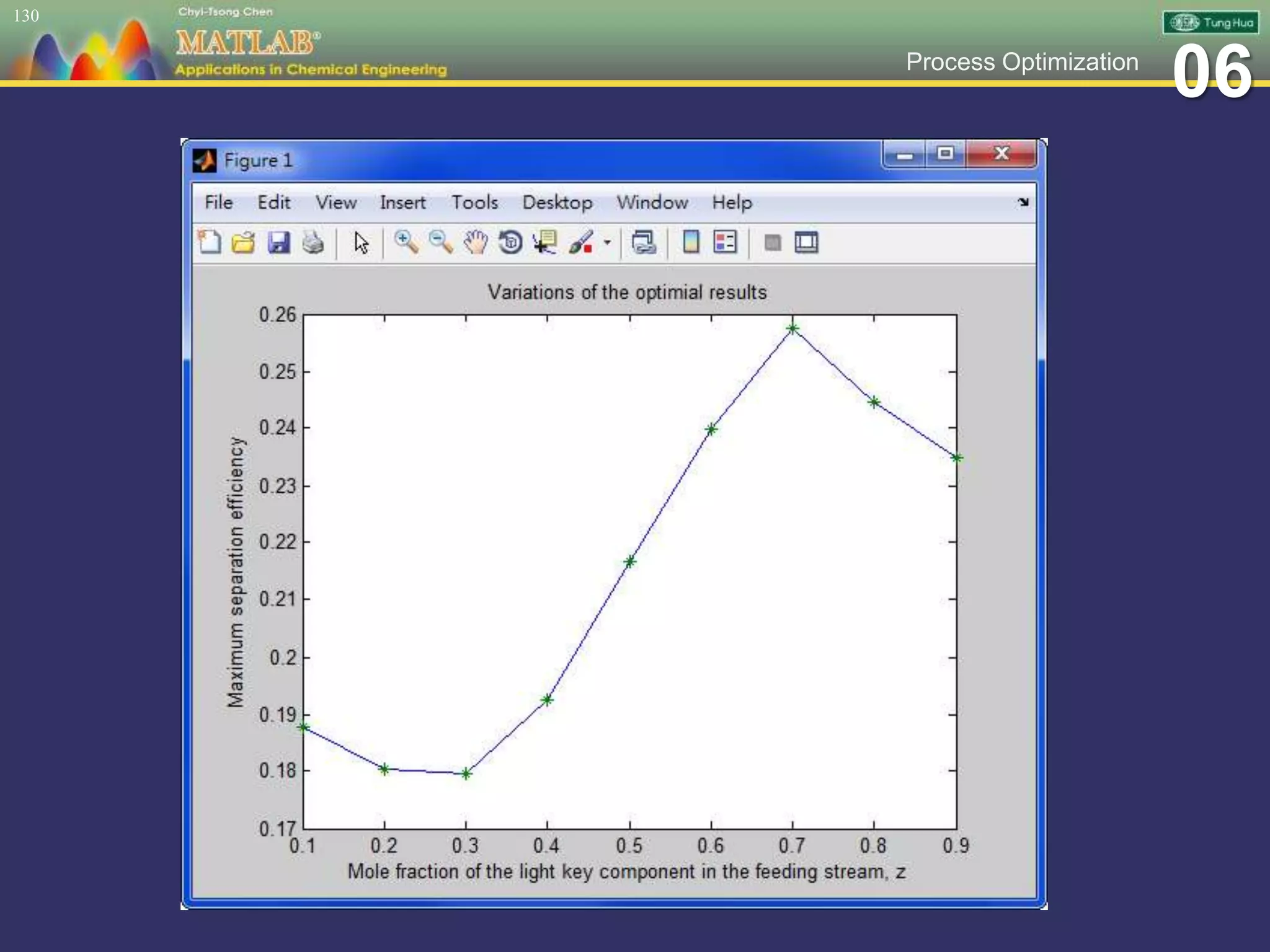The height and width of the screenshot is (952, 1270).
Task: Click the minimum data marker at z = 0.3
Action: tap(466, 773)
